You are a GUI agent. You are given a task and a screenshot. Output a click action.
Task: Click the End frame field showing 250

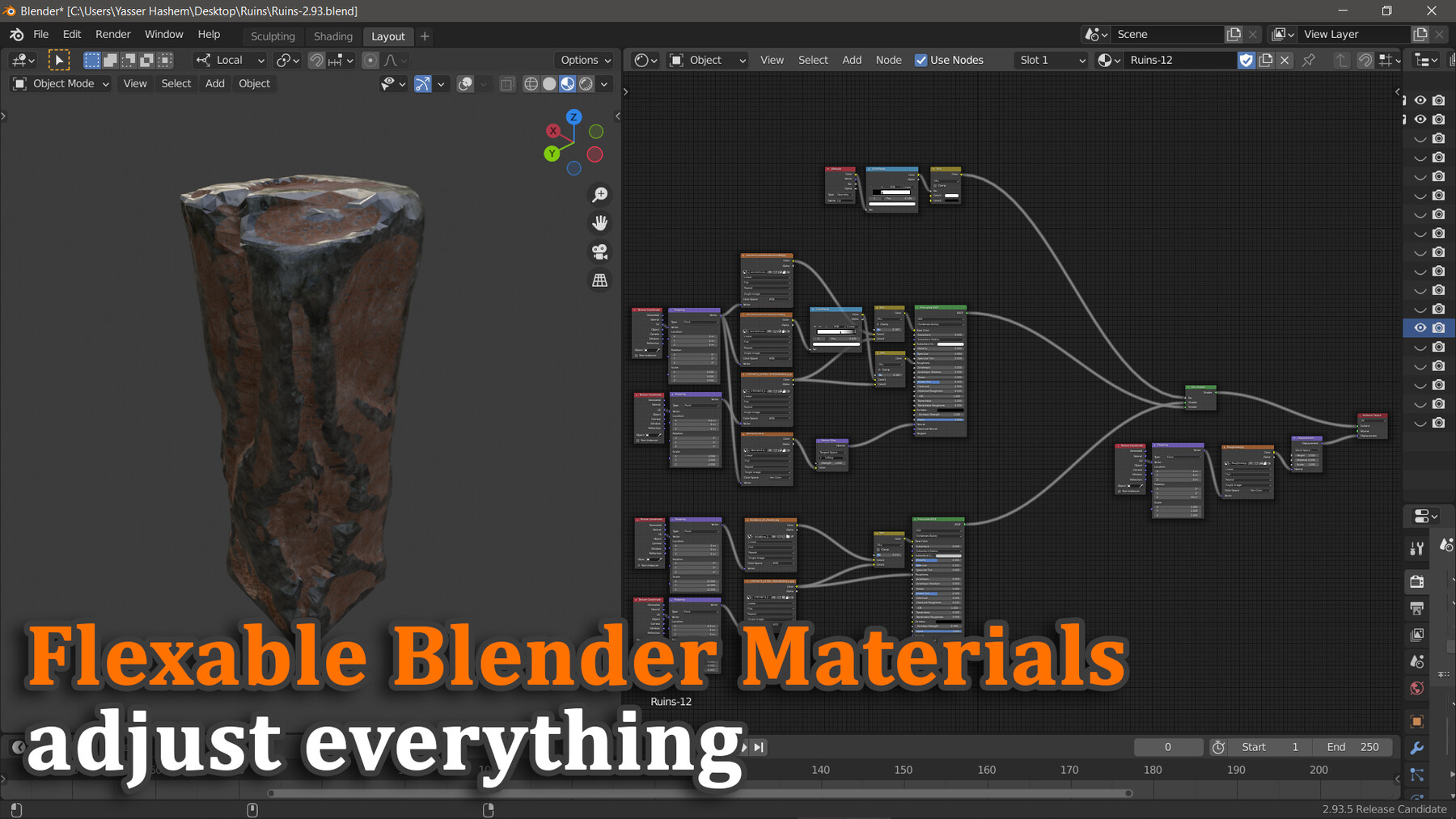[1353, 747]
